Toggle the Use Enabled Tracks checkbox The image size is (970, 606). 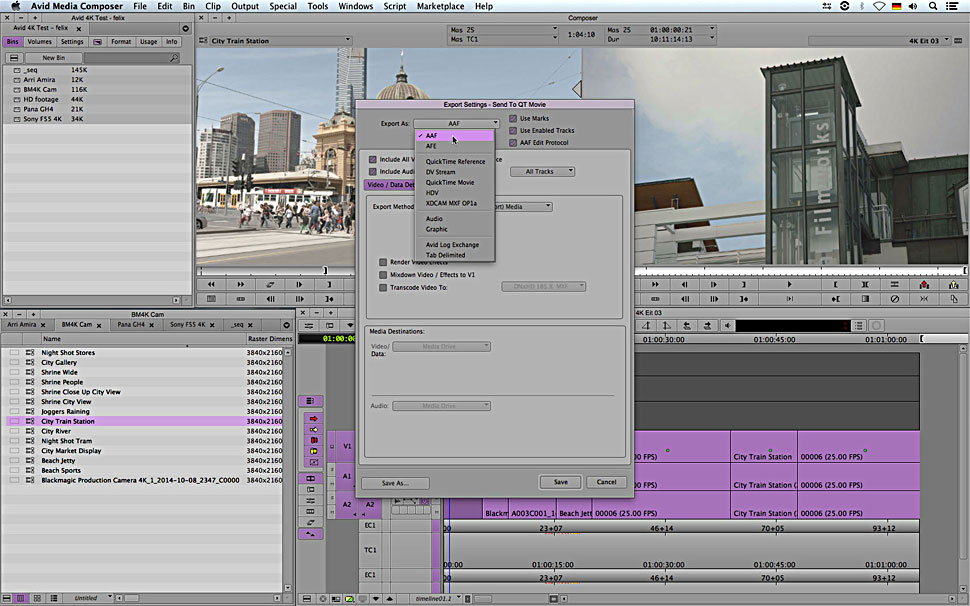tap(514, 130)
